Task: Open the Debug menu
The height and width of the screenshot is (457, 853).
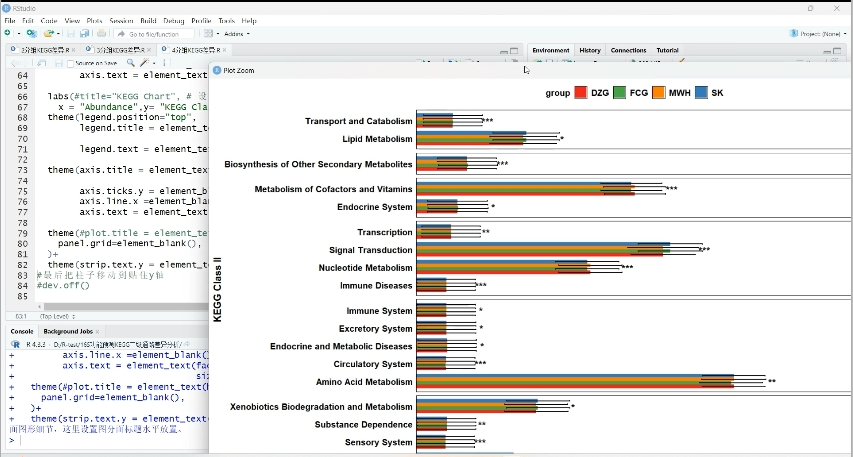Action: click(174, 21)
